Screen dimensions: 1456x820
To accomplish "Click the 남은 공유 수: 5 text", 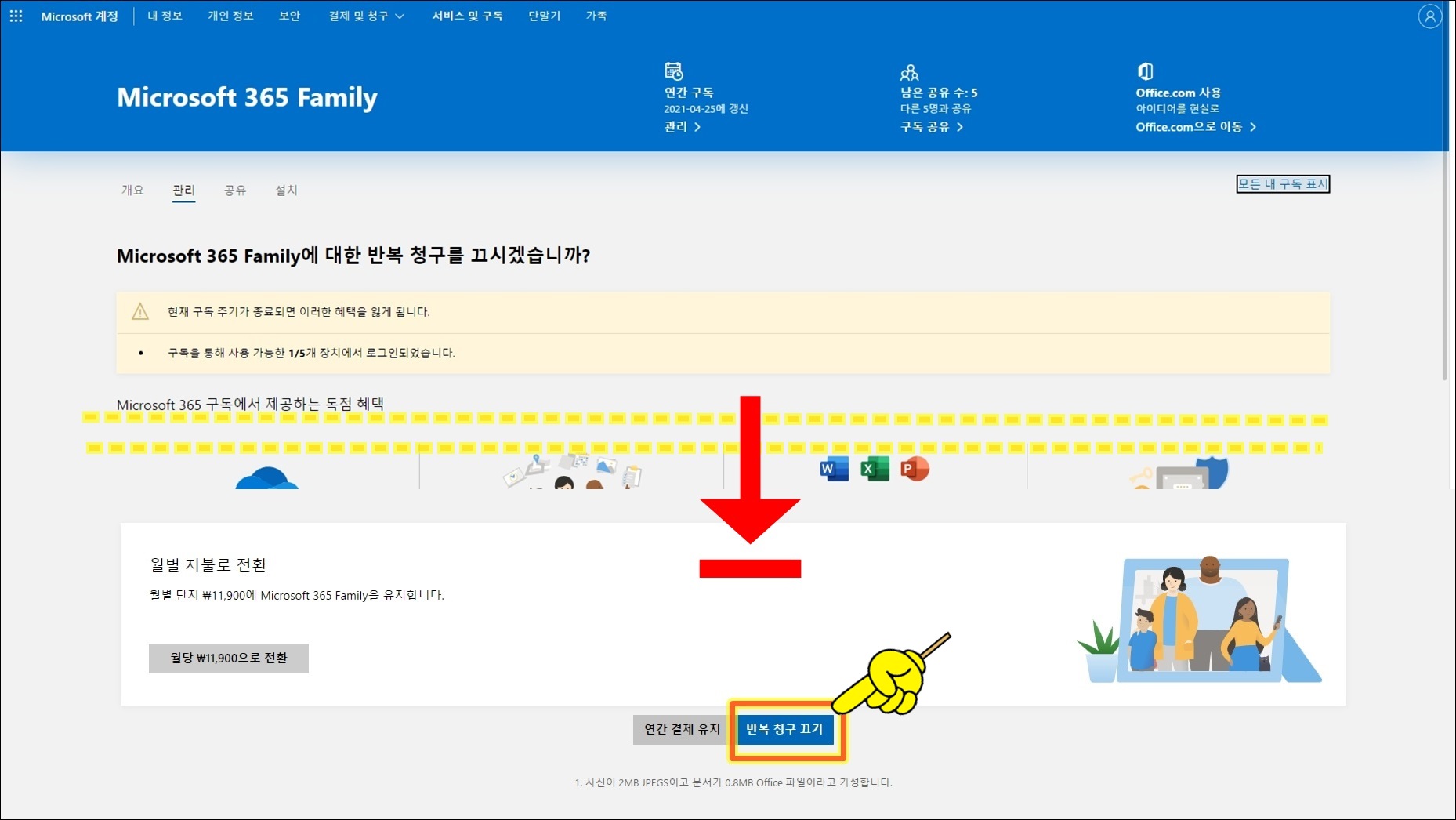I will (939, 93).
